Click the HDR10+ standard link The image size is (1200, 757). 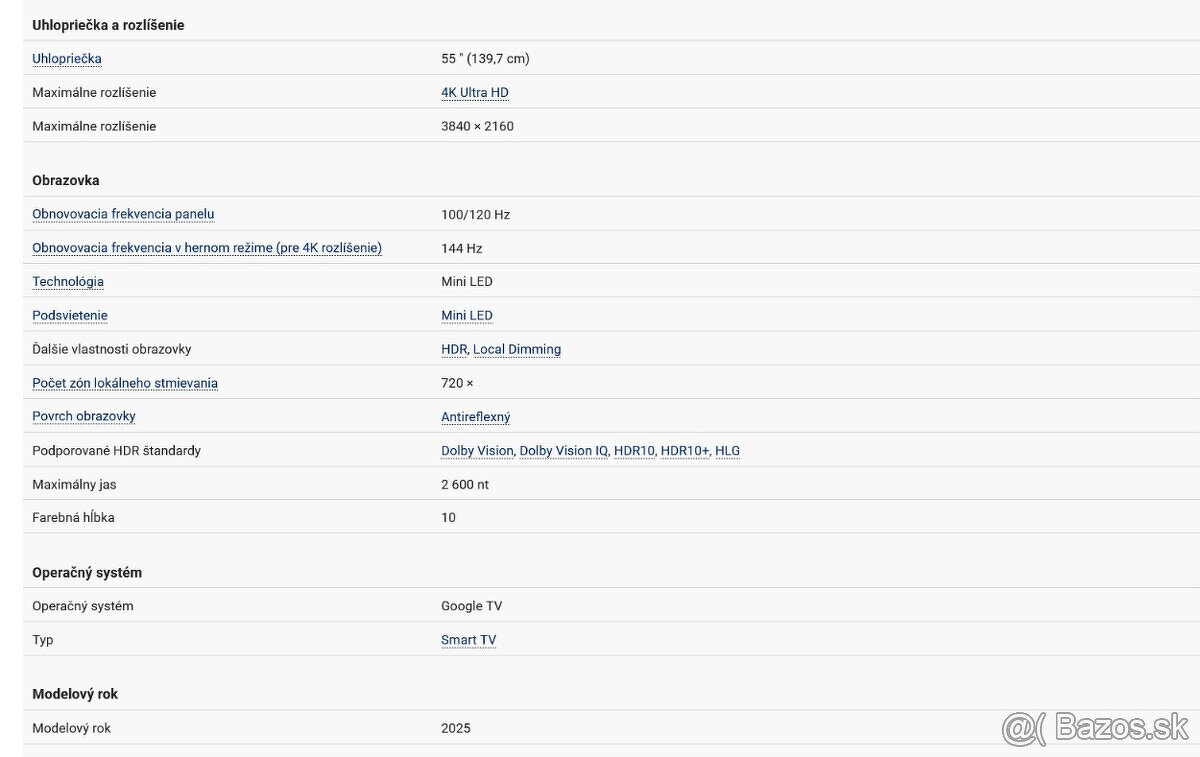[x=685, y=451]
